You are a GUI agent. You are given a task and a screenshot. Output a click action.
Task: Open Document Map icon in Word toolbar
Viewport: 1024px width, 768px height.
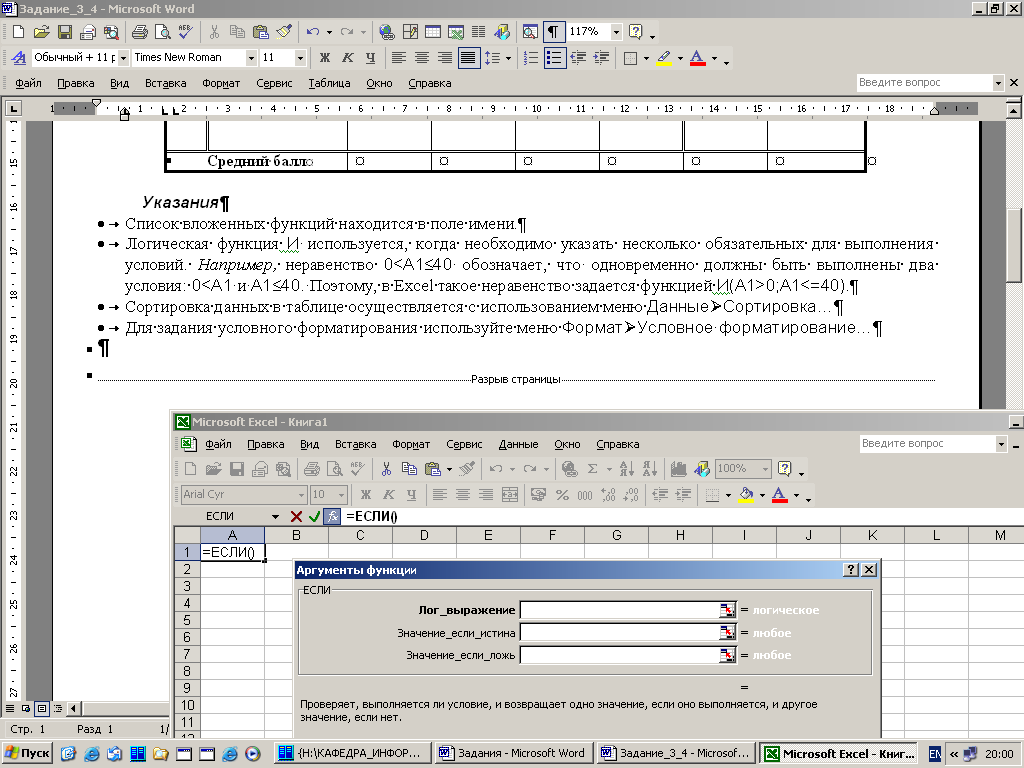tap(530, 31)
